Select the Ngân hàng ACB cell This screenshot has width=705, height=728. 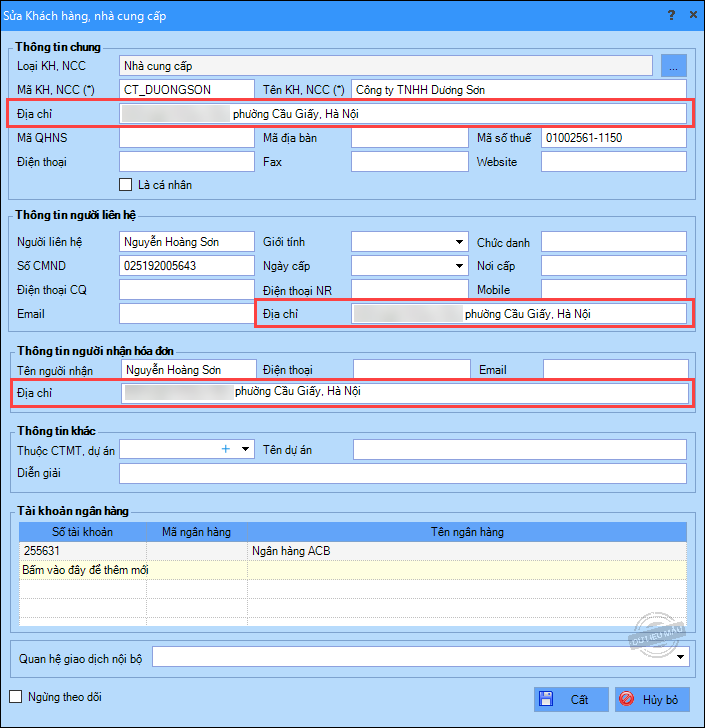(467, 551)
